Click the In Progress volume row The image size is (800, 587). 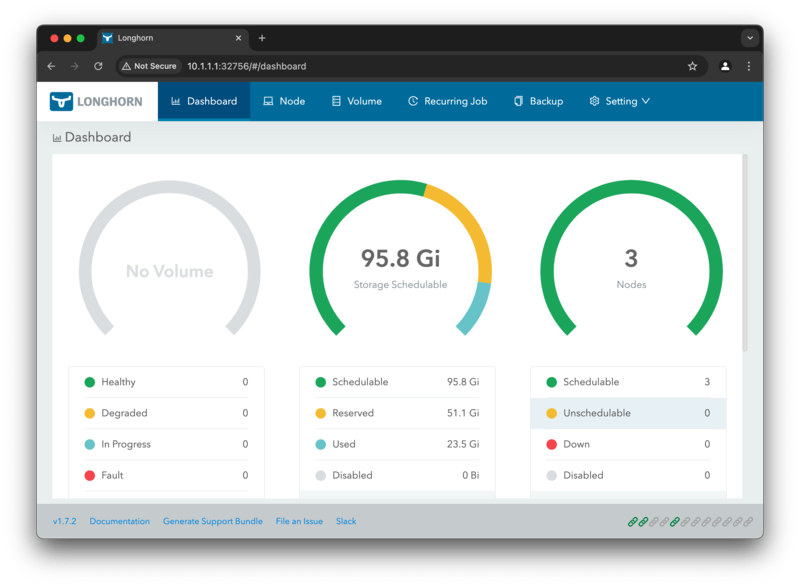point(166,444)
